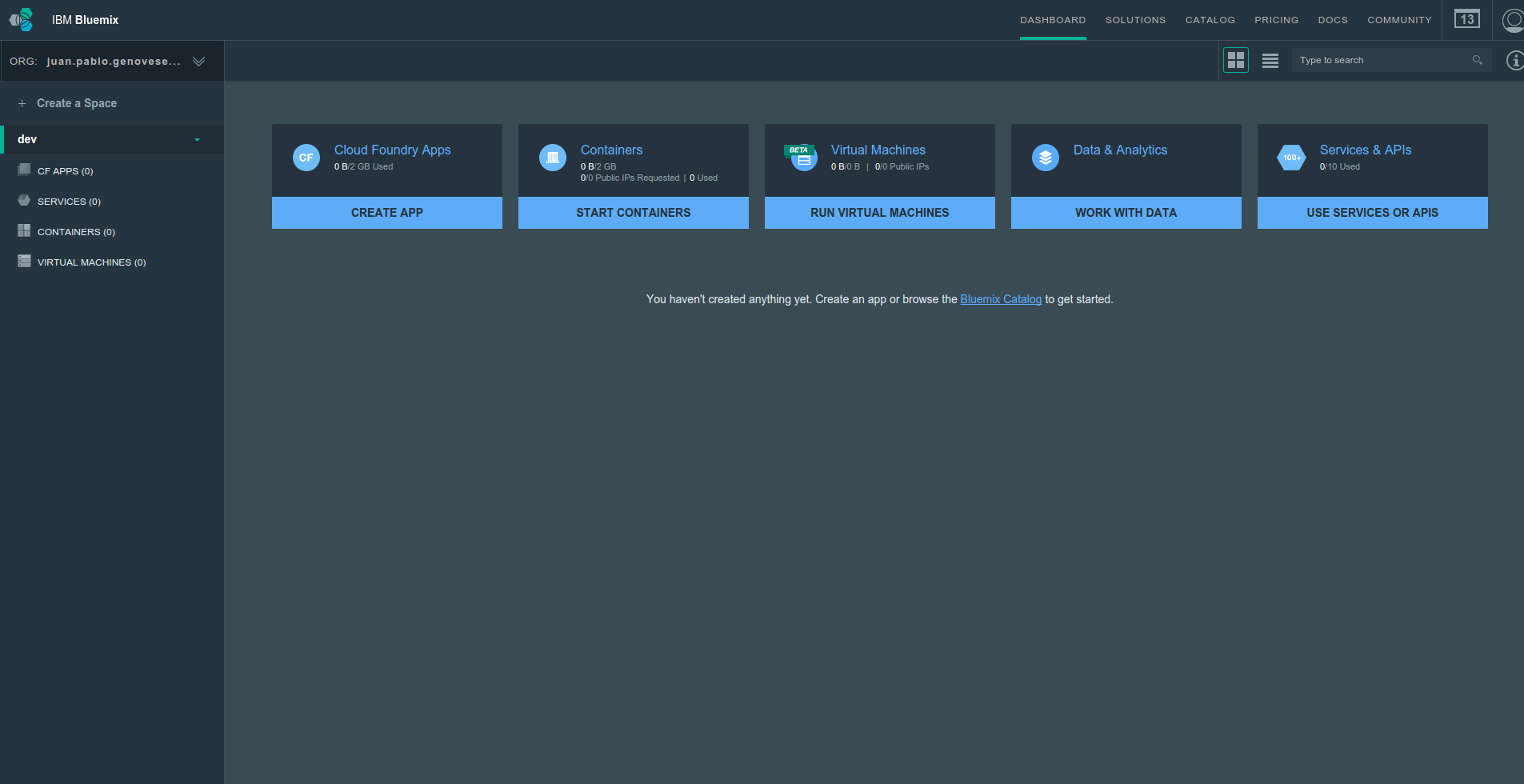Open the Pricing page
This screenshot has width=1524, height=784.
1277,20
